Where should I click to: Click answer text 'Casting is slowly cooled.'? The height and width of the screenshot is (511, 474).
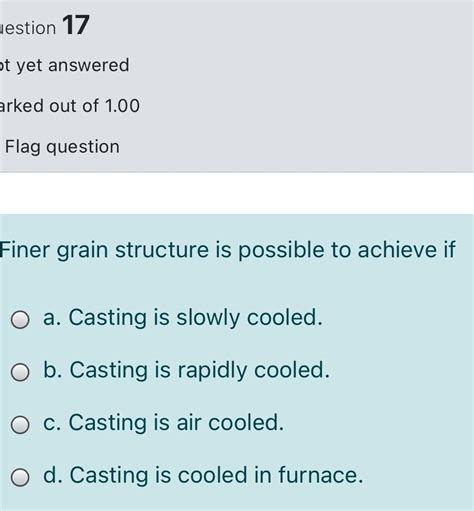coord(196,317)
